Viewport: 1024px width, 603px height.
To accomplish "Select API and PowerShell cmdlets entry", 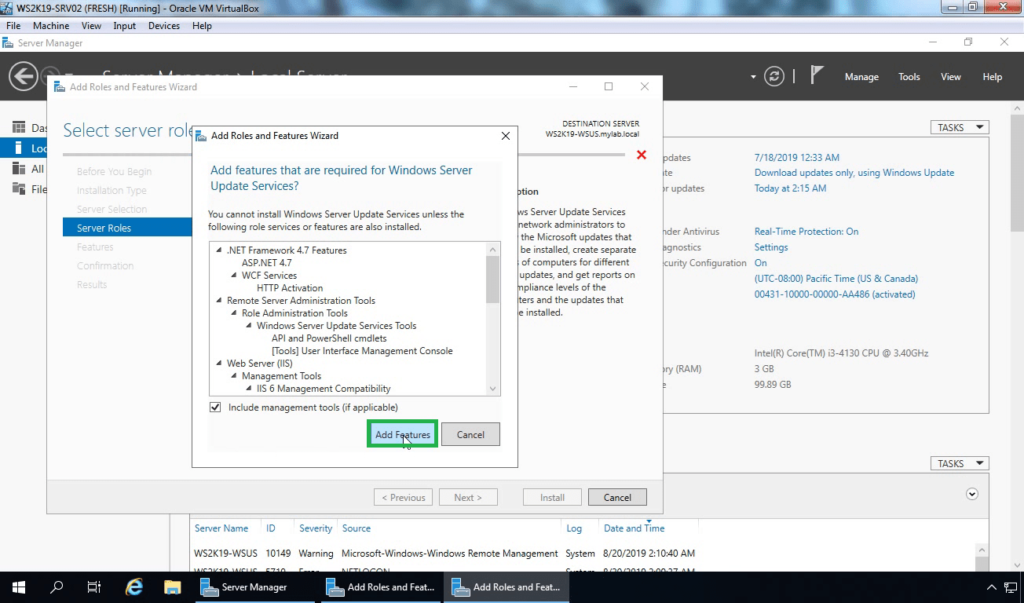I will tap(329, 338).
